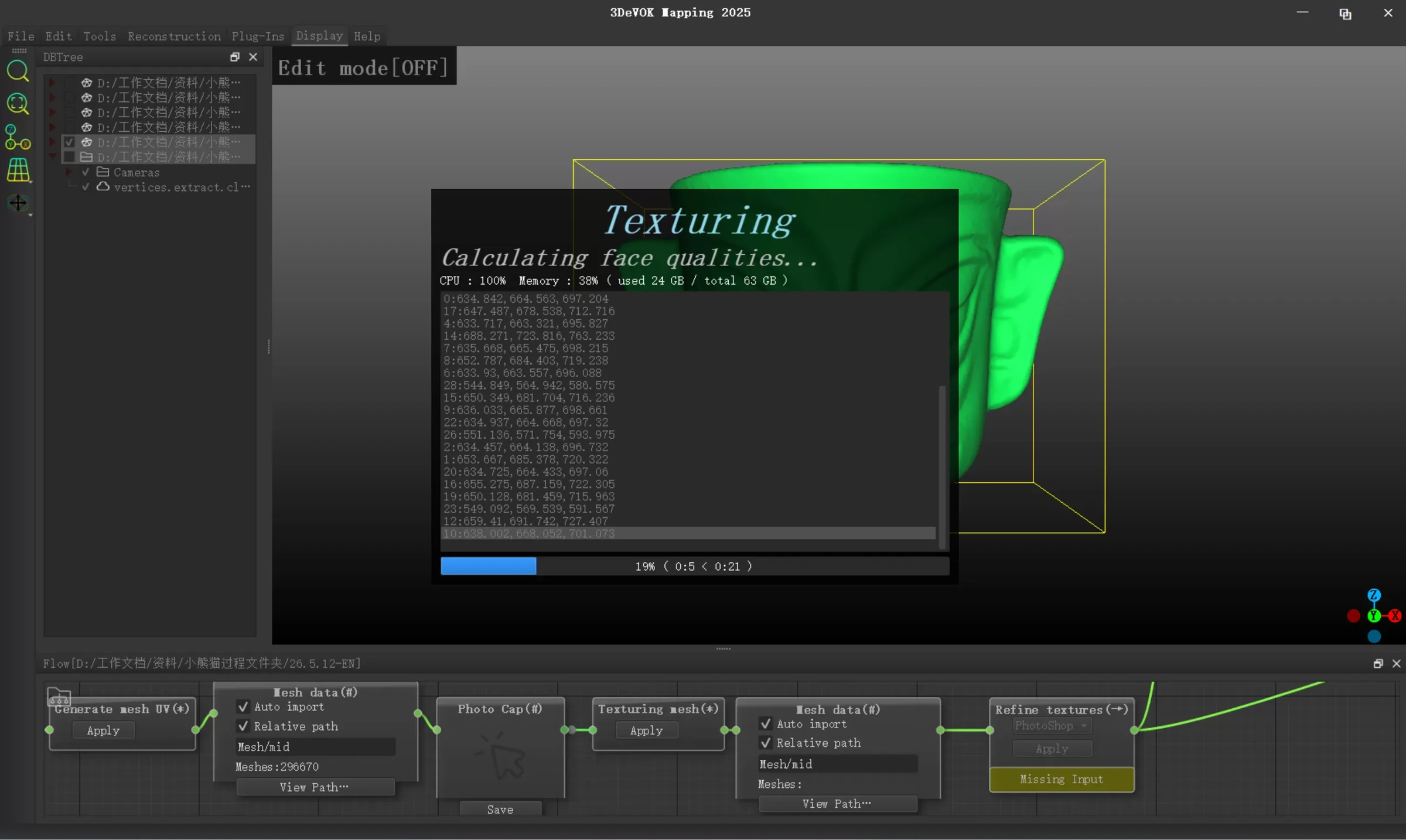Click View Path in node beside Refine textures

pyautogui.click(x=838, y=804)
